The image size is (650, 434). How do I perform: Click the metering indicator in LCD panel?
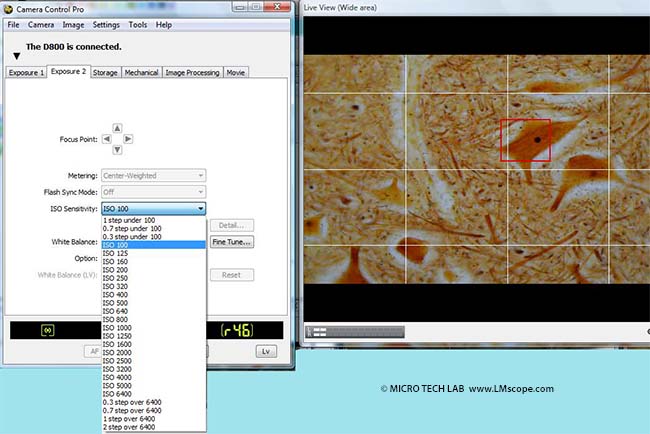click(48, 330)
